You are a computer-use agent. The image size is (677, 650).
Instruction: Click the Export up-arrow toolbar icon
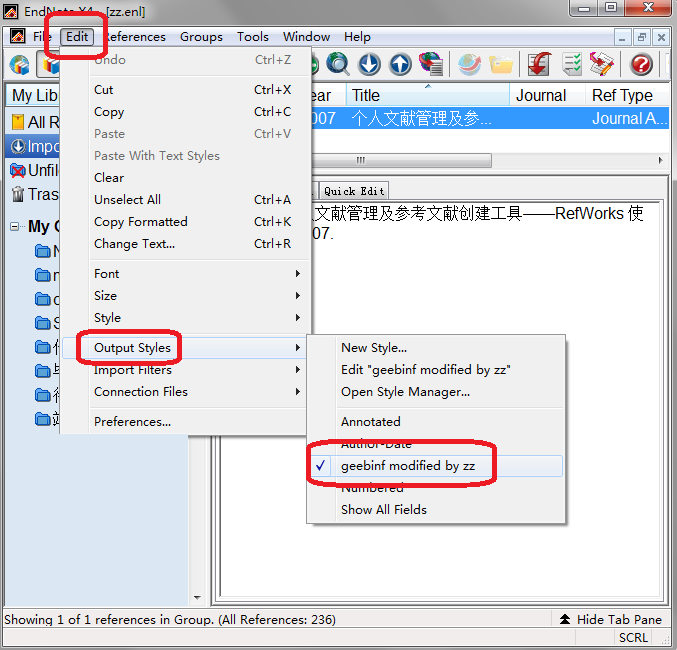[400, 64]
